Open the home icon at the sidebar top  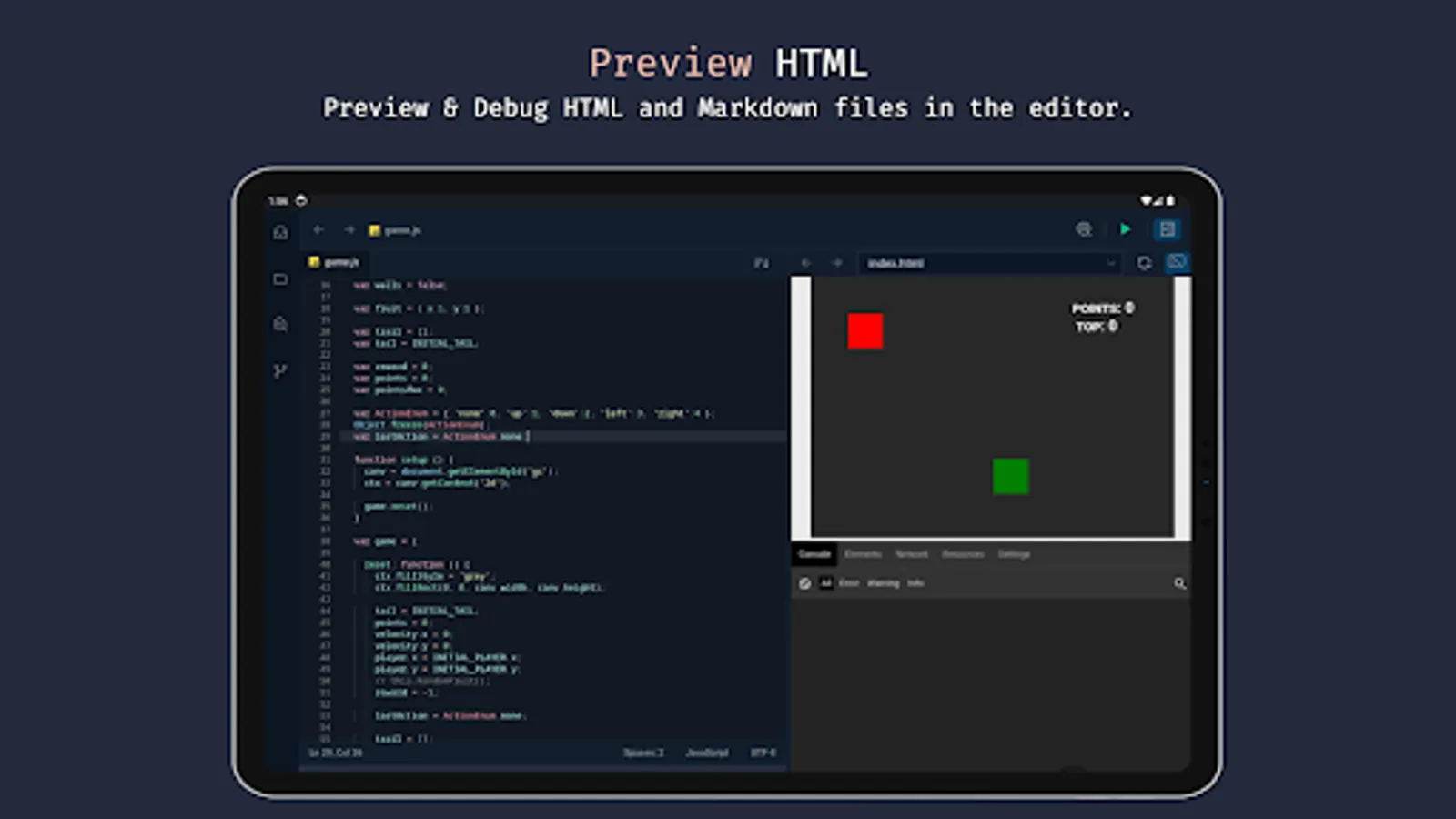[280, 232]
